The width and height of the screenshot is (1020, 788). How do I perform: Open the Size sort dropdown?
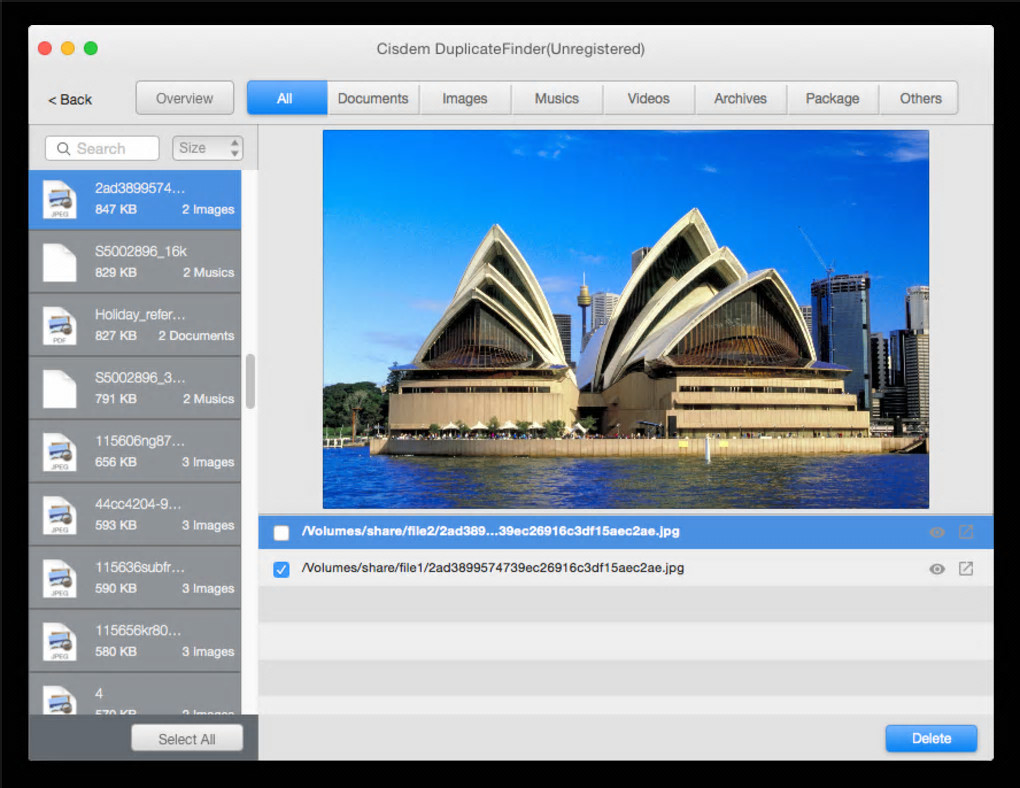[208, 148]
